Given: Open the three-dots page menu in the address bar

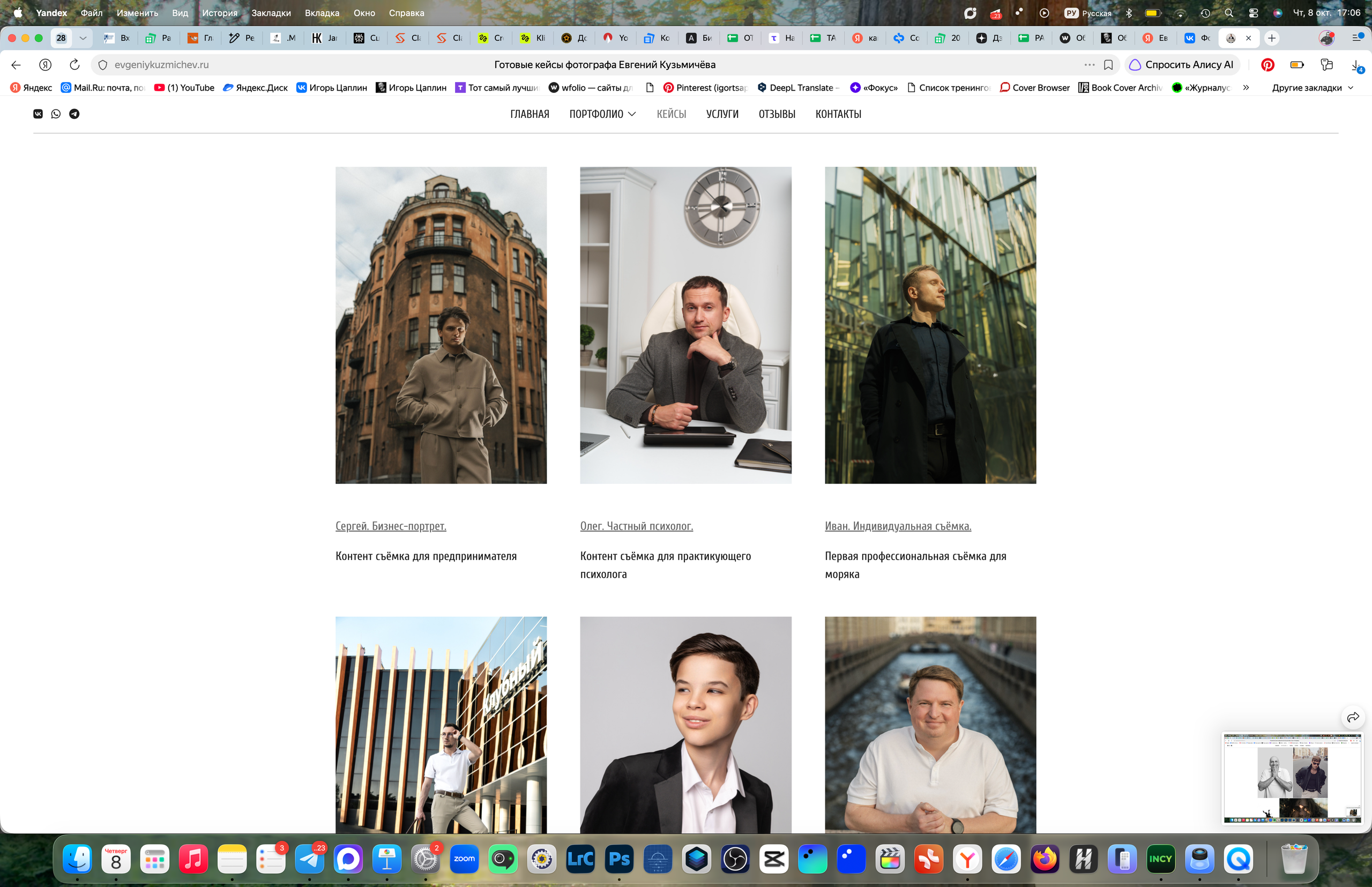Looking at the screenshot, I should (x=1089, y=64).
